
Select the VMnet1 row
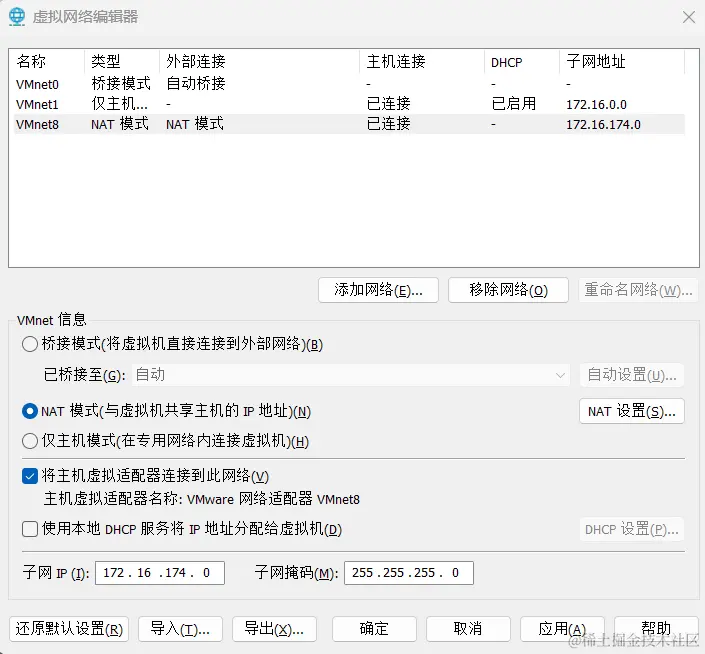pyautogui.click(x=349, y=104)
